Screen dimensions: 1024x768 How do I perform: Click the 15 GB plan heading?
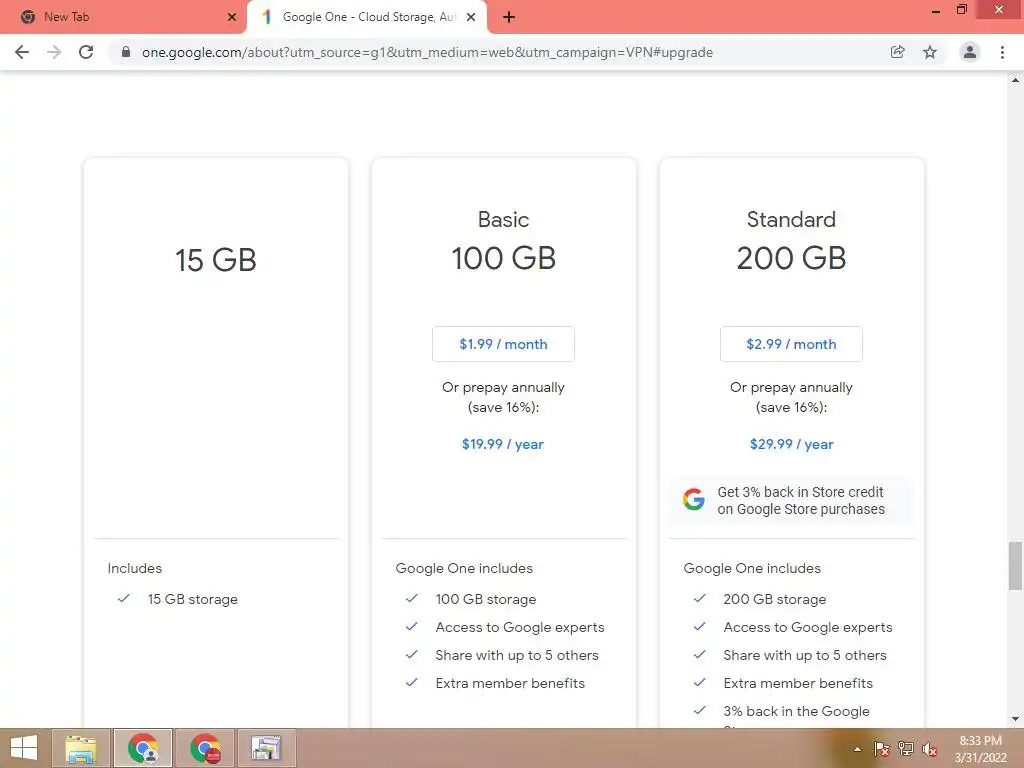tap(216, 260)
